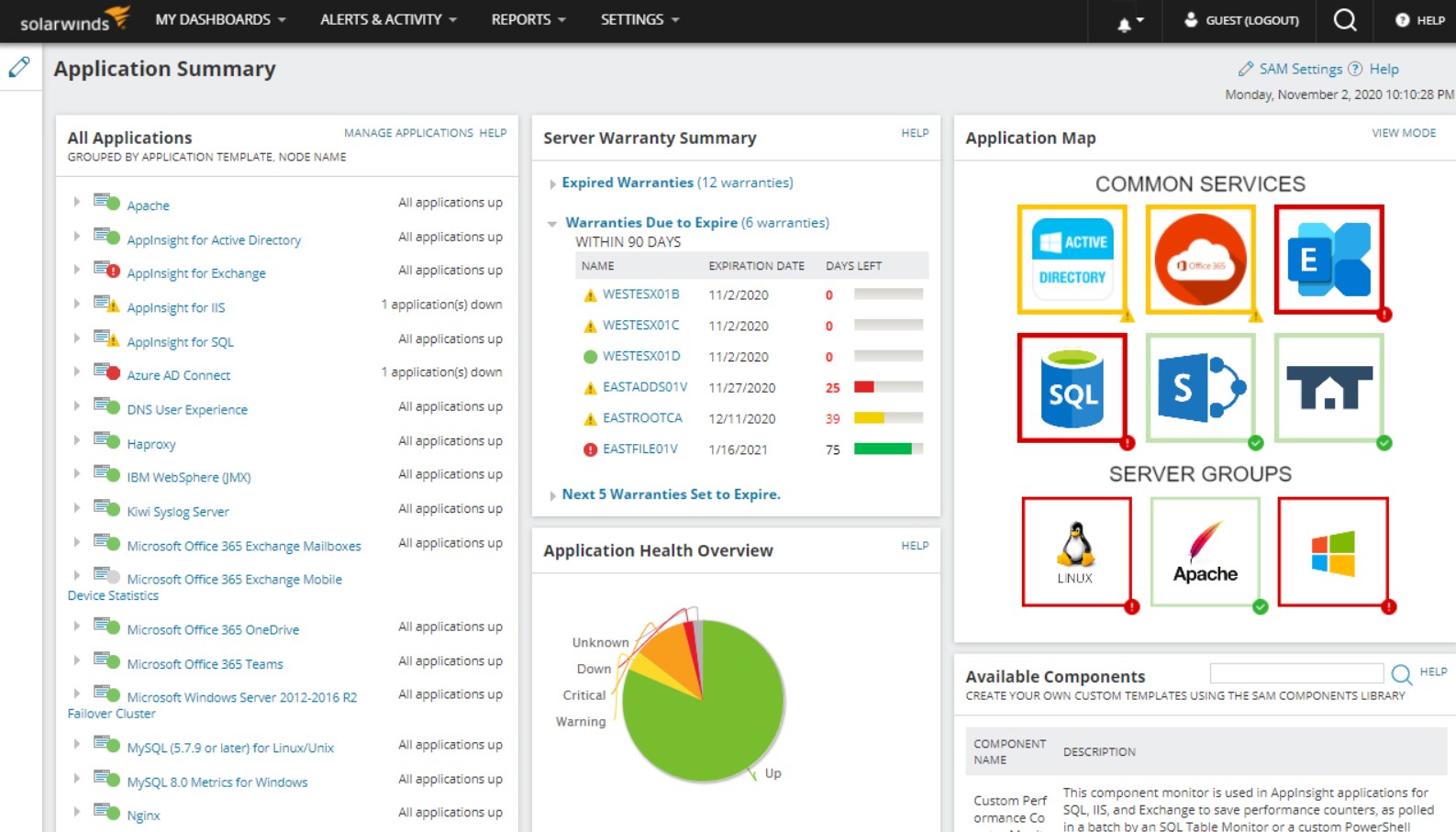The height and width of the screenshot is (832, 1456).
Task: Click the Apache application status icon
Action: 107,202
